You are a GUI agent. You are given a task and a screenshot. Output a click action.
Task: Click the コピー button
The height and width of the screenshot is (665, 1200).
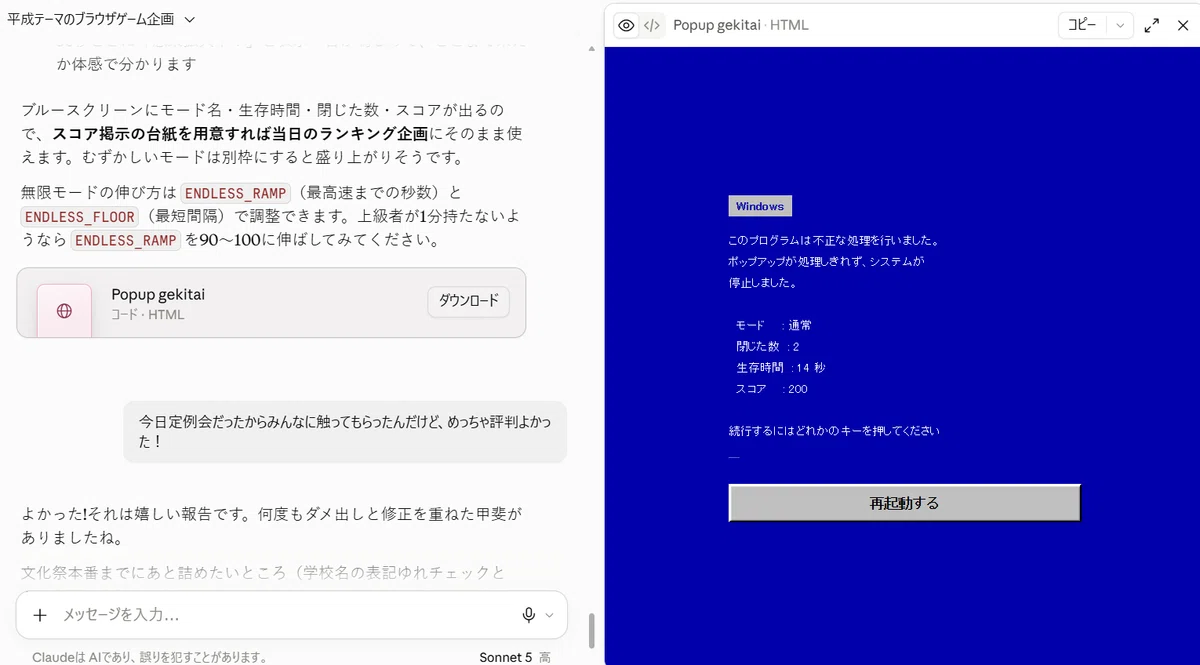[x=1082, y=25]
